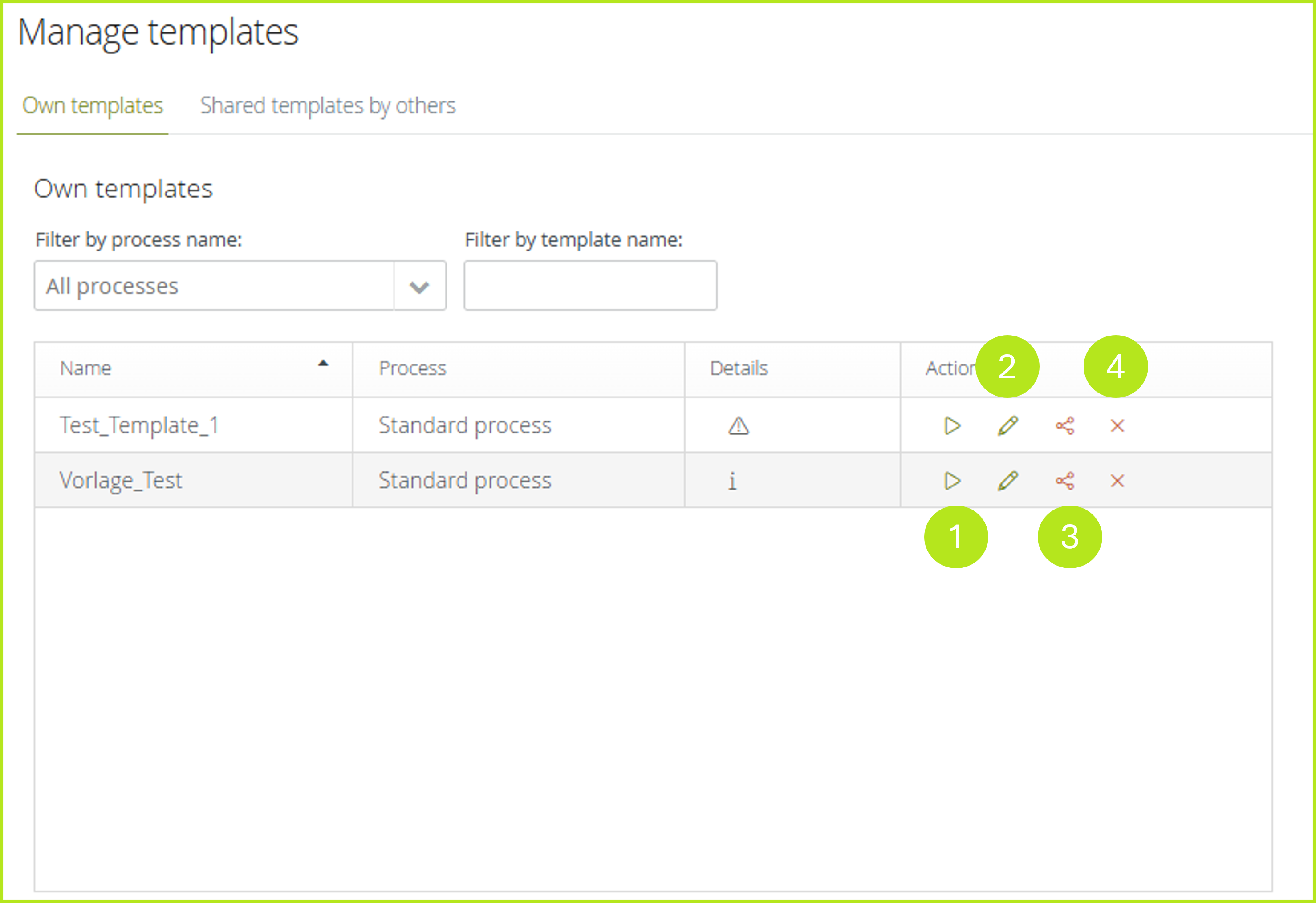
Task: Switch to Own templates tab
Action: pyautogui.click(x=93, y=106)
